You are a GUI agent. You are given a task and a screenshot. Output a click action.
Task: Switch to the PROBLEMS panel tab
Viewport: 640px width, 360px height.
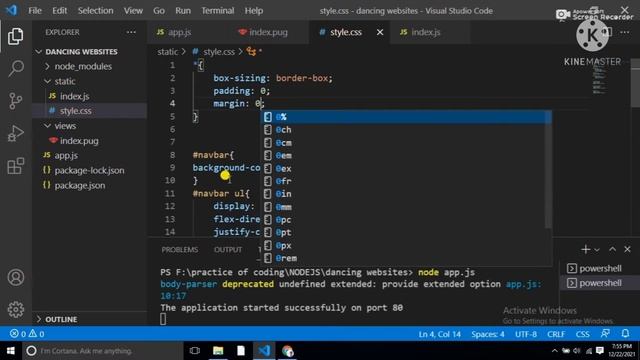click(x=180, y=250)
